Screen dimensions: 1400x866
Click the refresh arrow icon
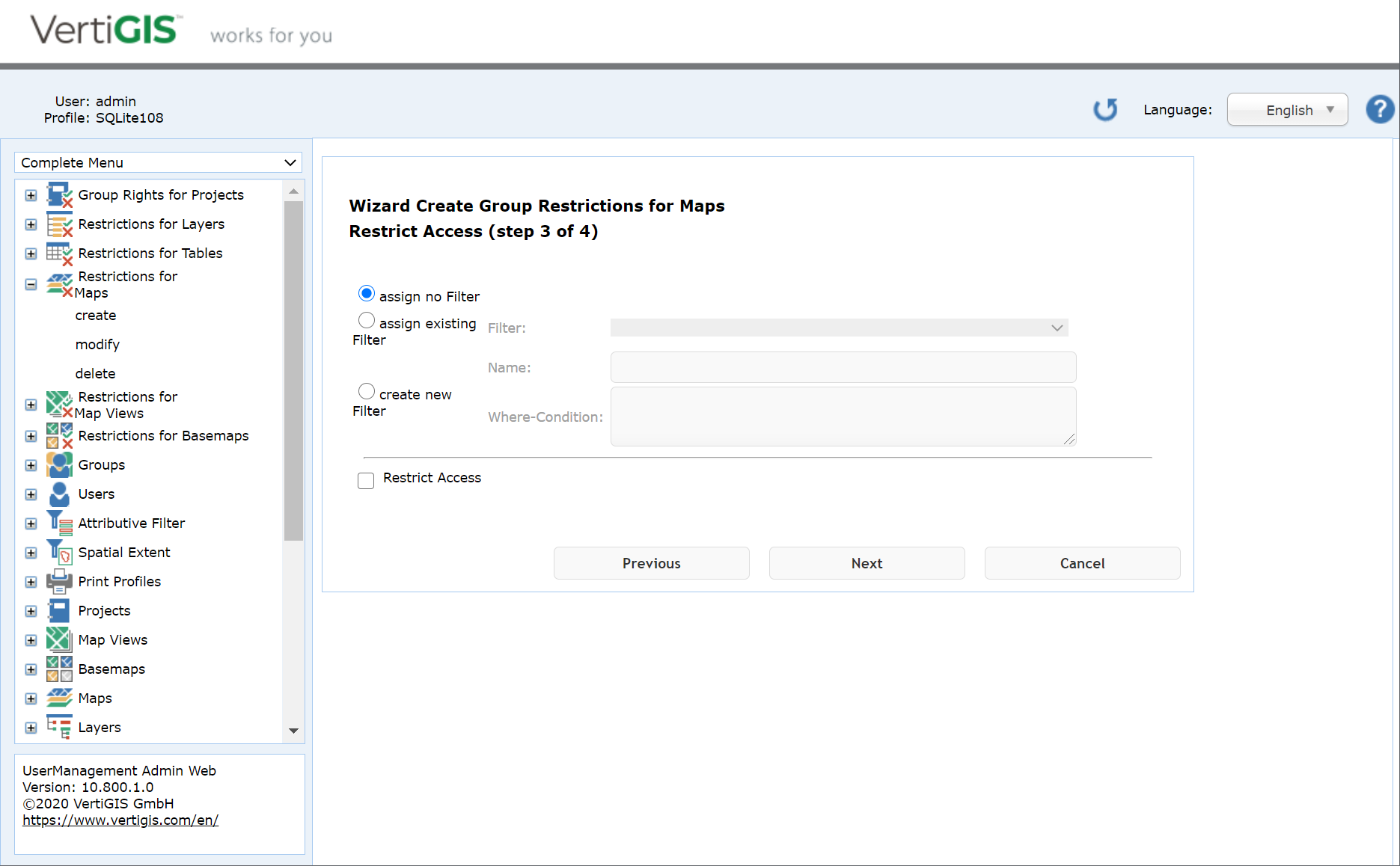pyautogui.click(x=1105, y=109)
